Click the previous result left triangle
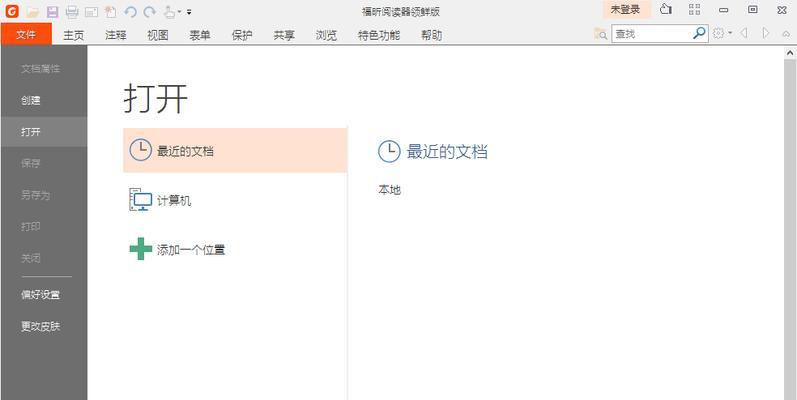 [x=744, y=34]
